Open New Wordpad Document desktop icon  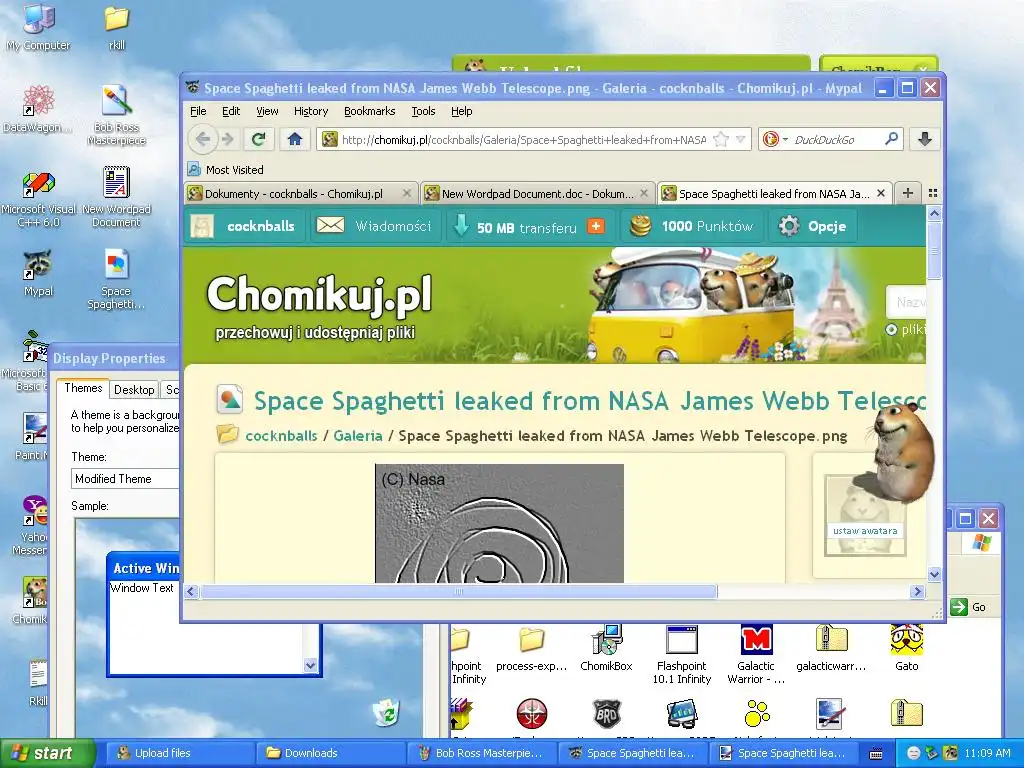click(x=116, y=197)
